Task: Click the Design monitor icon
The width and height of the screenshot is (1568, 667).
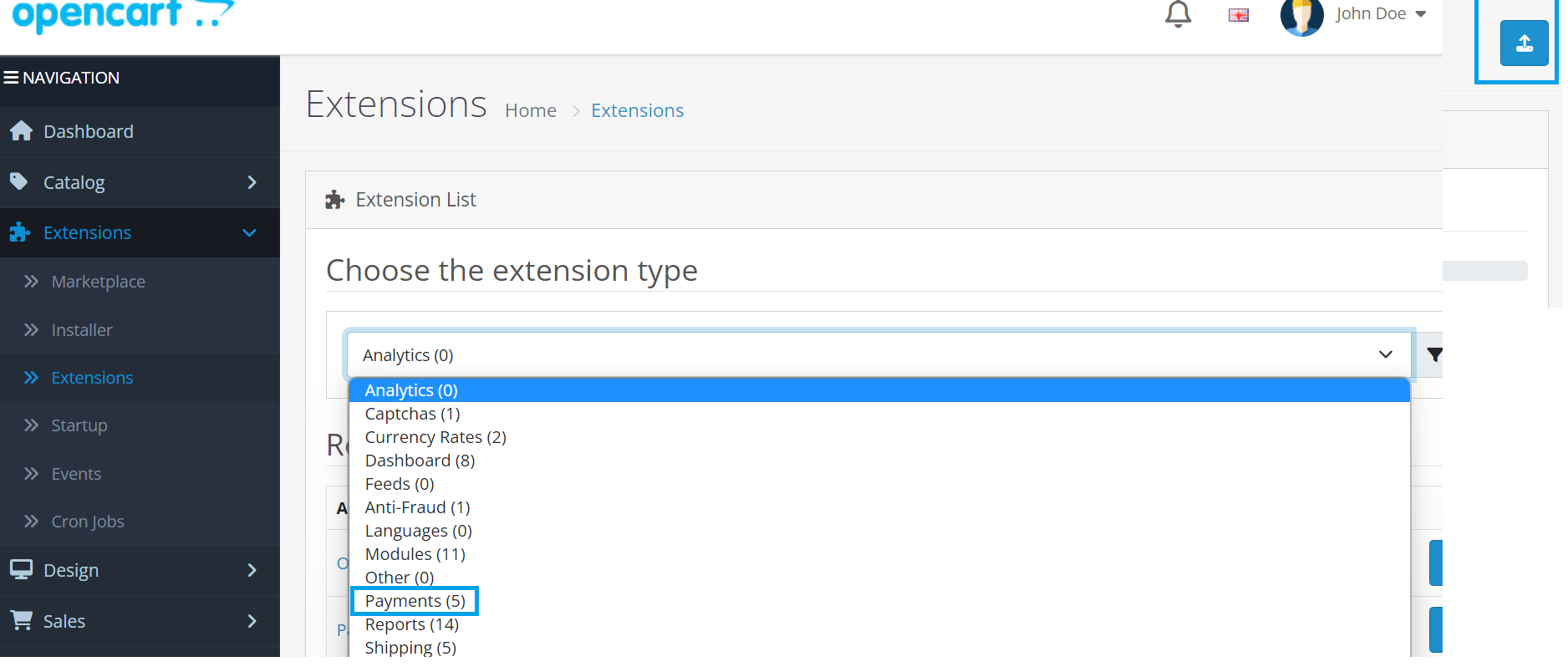Action: click(21, 570)
